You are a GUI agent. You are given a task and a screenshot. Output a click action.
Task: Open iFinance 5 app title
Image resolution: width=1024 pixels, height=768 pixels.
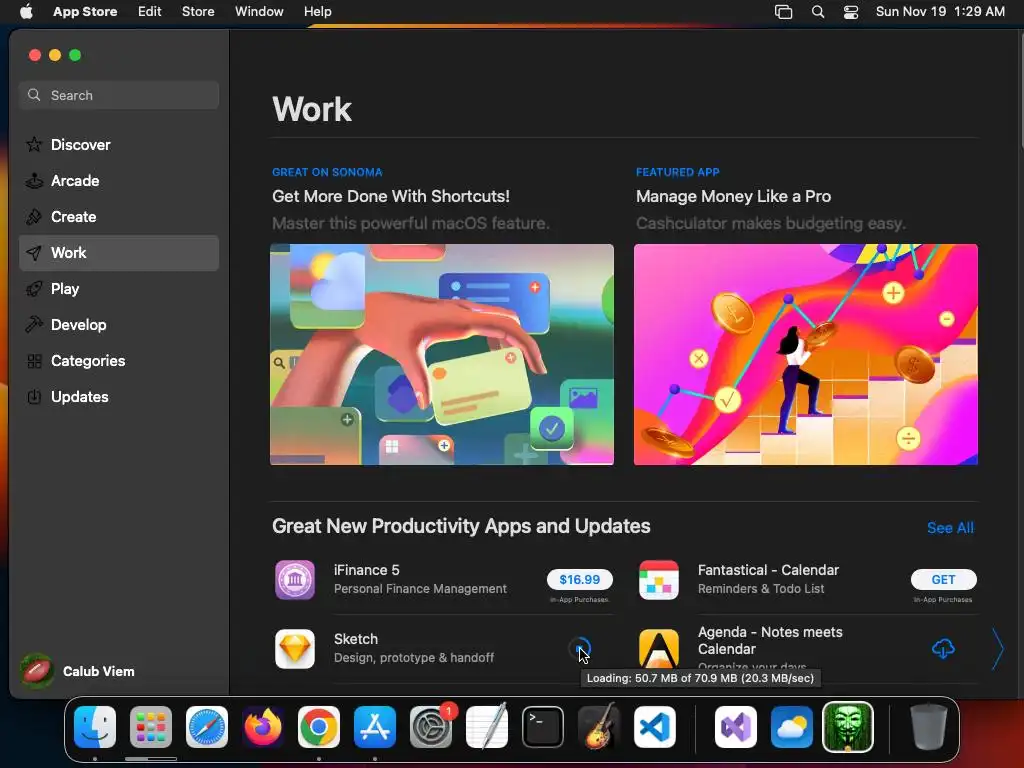[366, 570]
